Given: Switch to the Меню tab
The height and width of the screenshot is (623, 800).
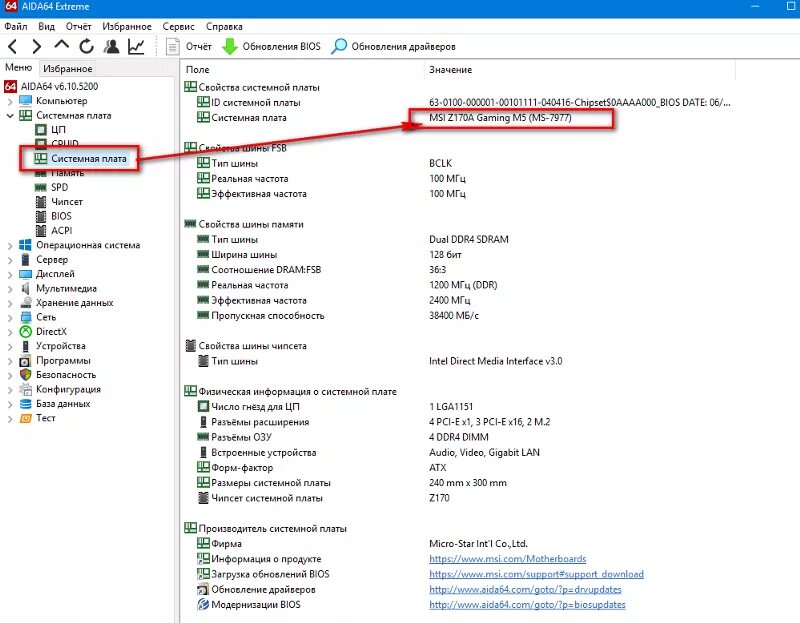Looking at the screenshot, I should (18, 67).
